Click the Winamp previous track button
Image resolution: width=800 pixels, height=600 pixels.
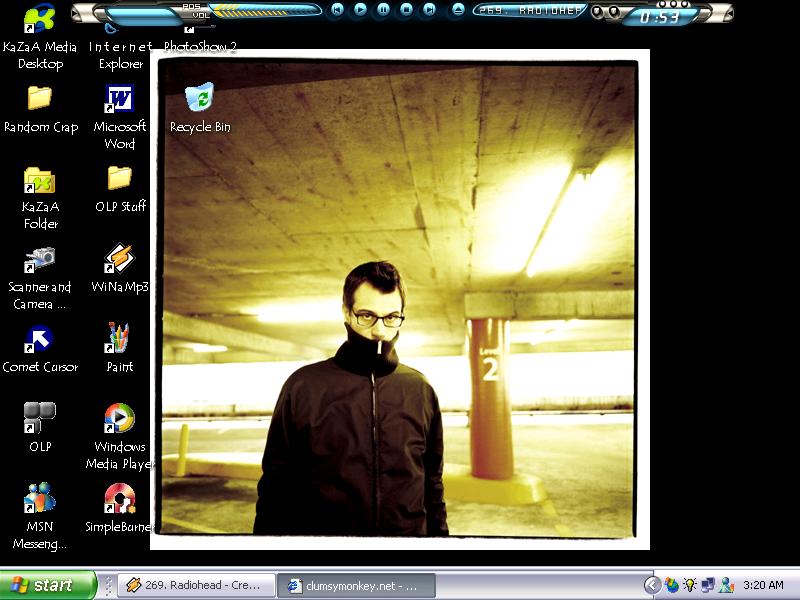(337, 9)
